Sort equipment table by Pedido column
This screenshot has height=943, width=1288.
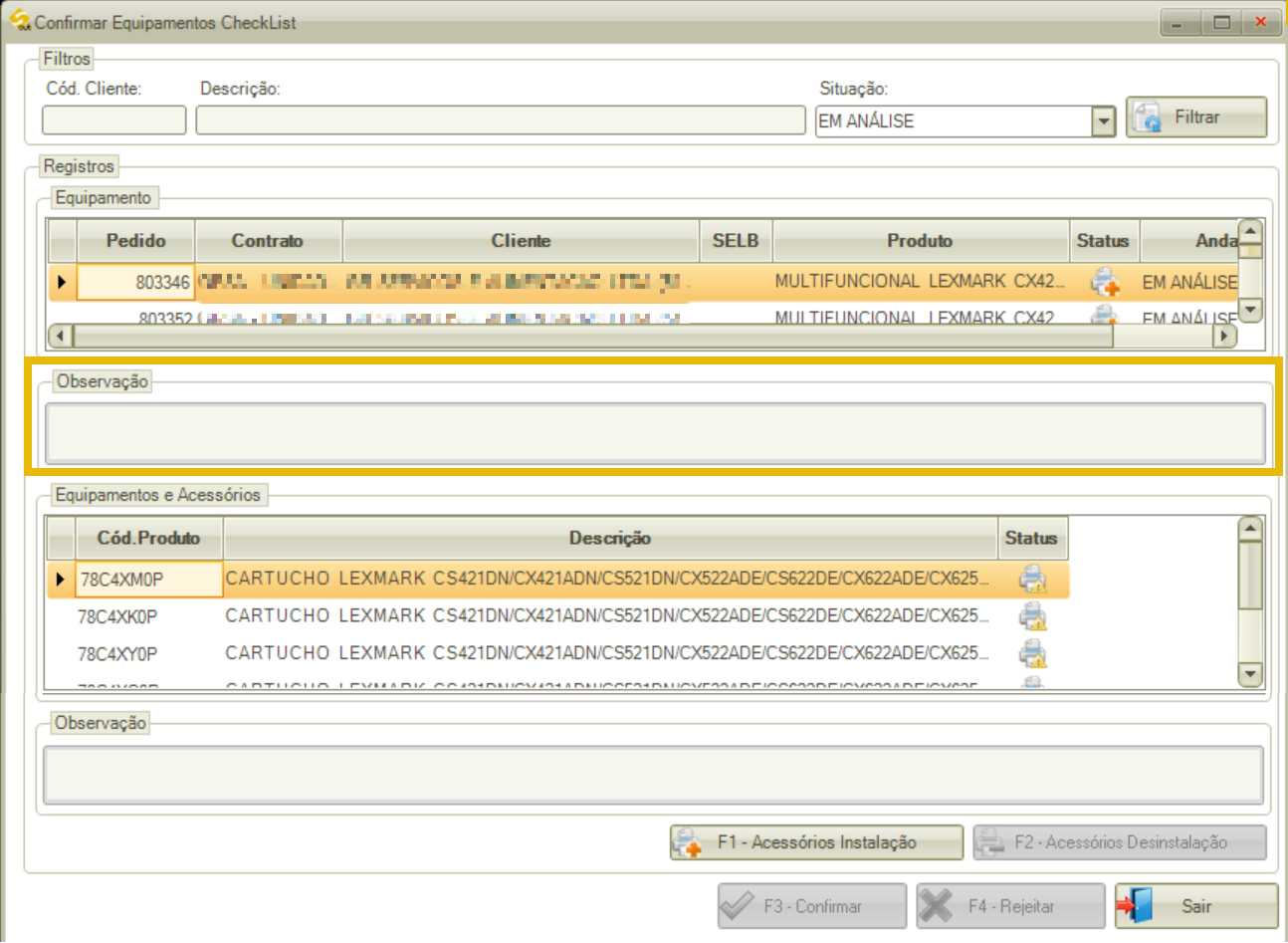135,241
